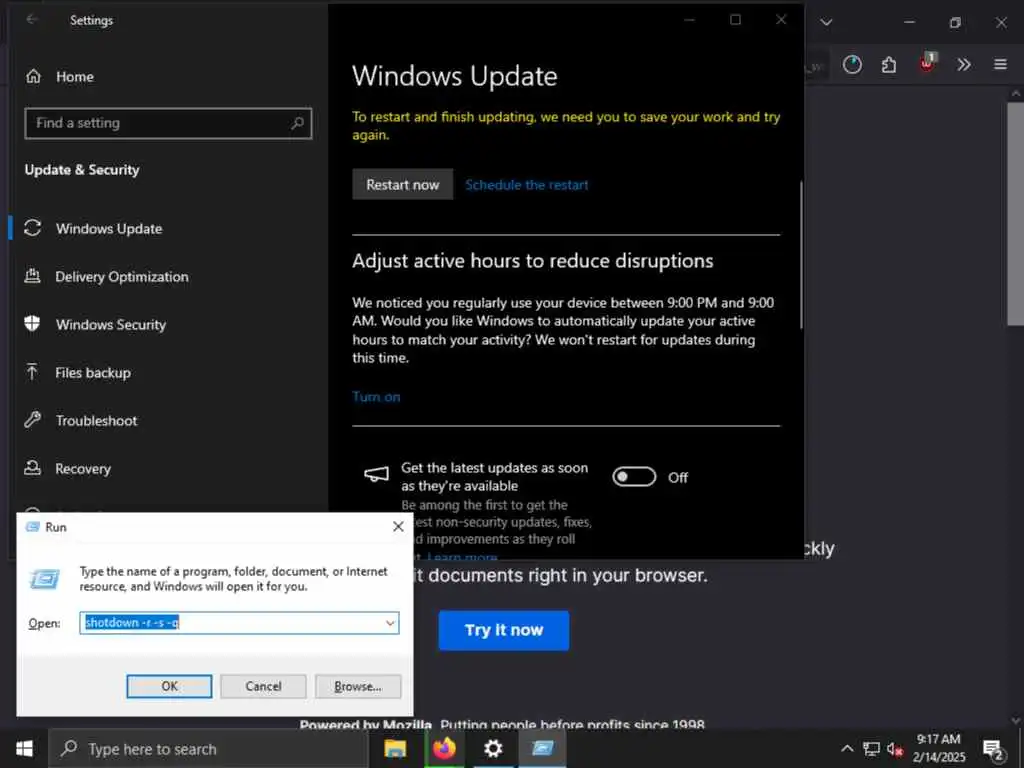1024x768 pixels.
Task: Click Schedule the restart link
Action: (526, 185)
